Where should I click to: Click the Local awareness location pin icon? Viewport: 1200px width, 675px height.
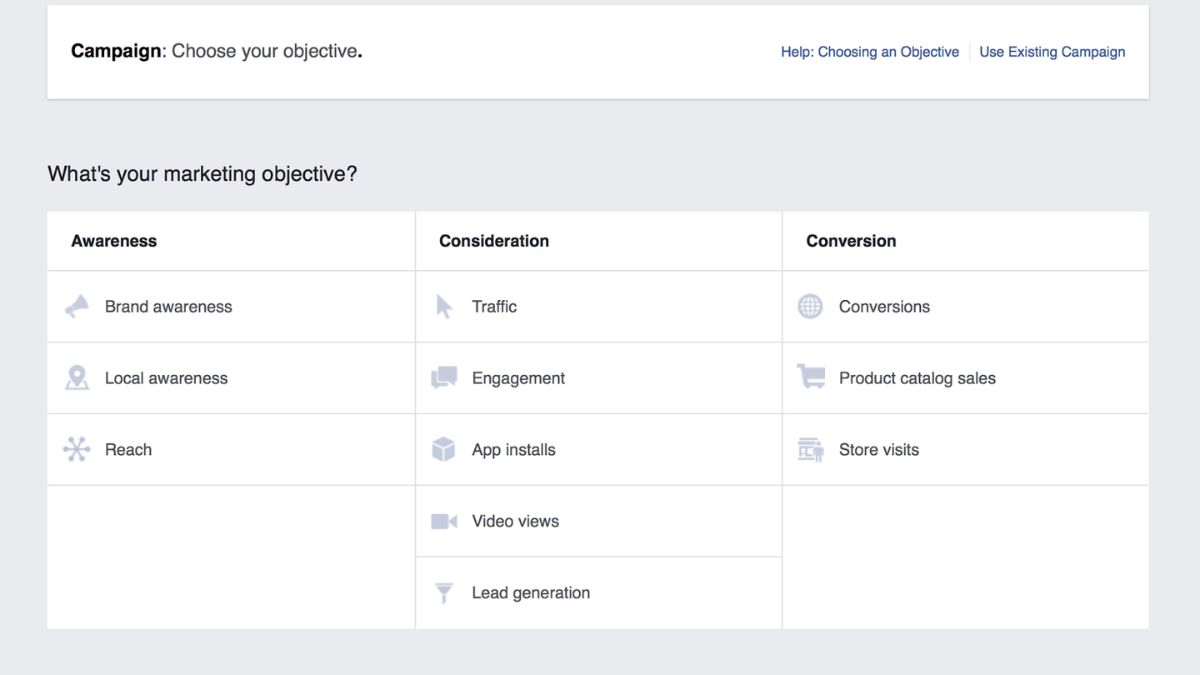click(79, 378)
